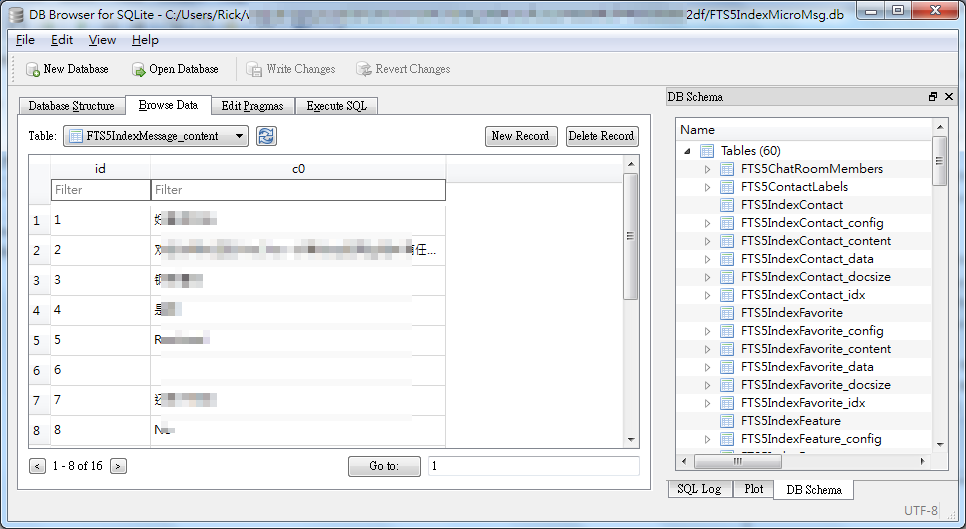Expand the FTS5IndexFavorite_docsize node
The width and height of the screenshot is (966, 529).
point(707,386)
